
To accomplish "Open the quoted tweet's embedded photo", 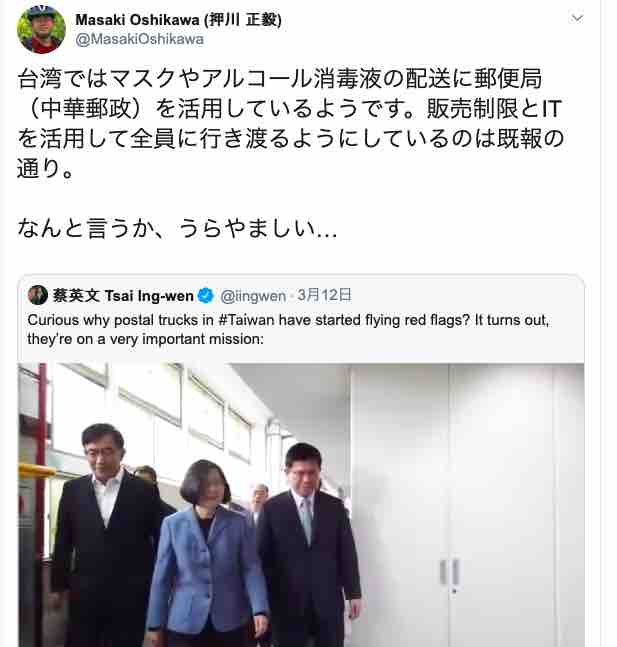I will coord(301,505).
